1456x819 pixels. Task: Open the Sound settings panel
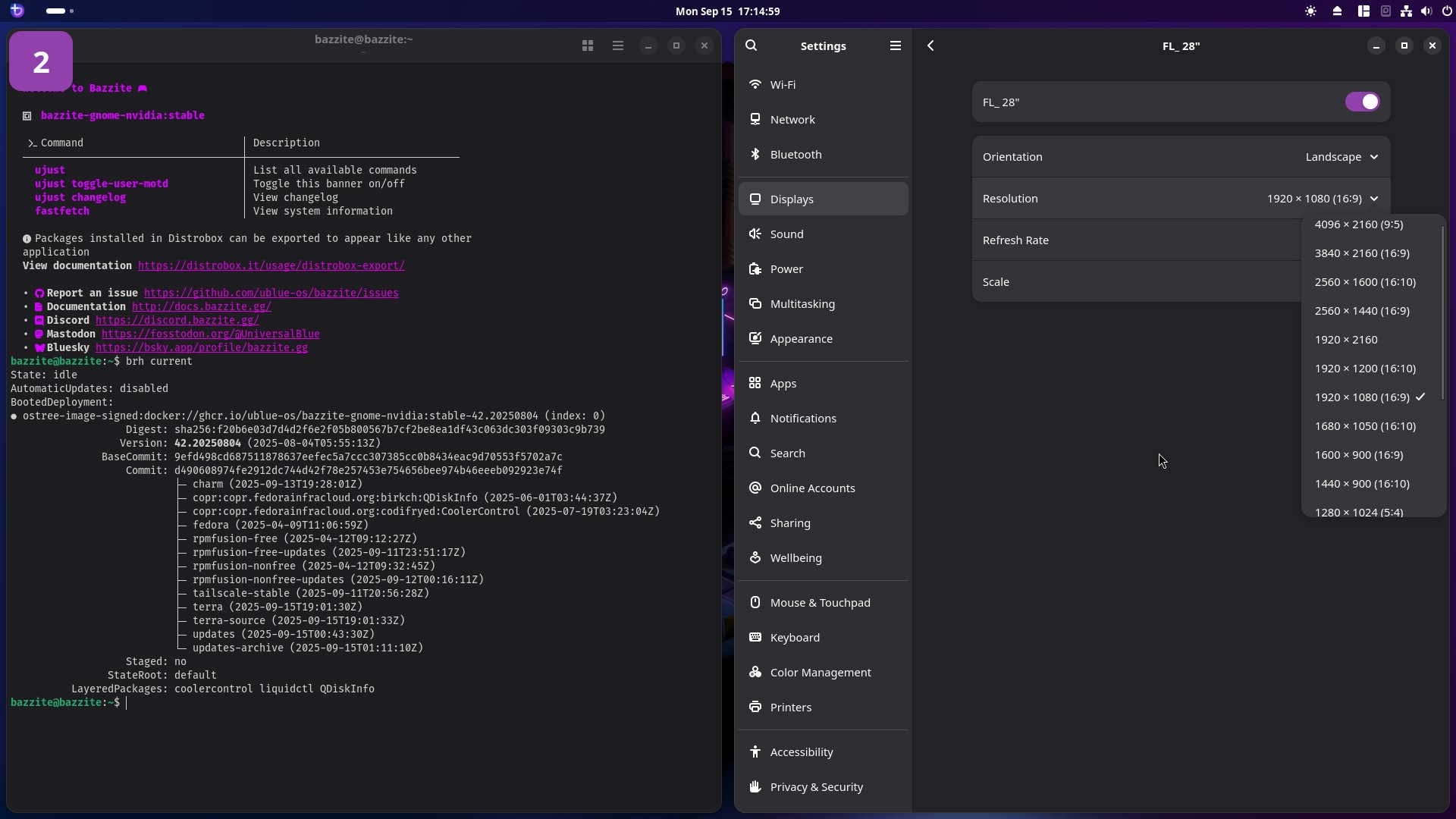point(786,234)
